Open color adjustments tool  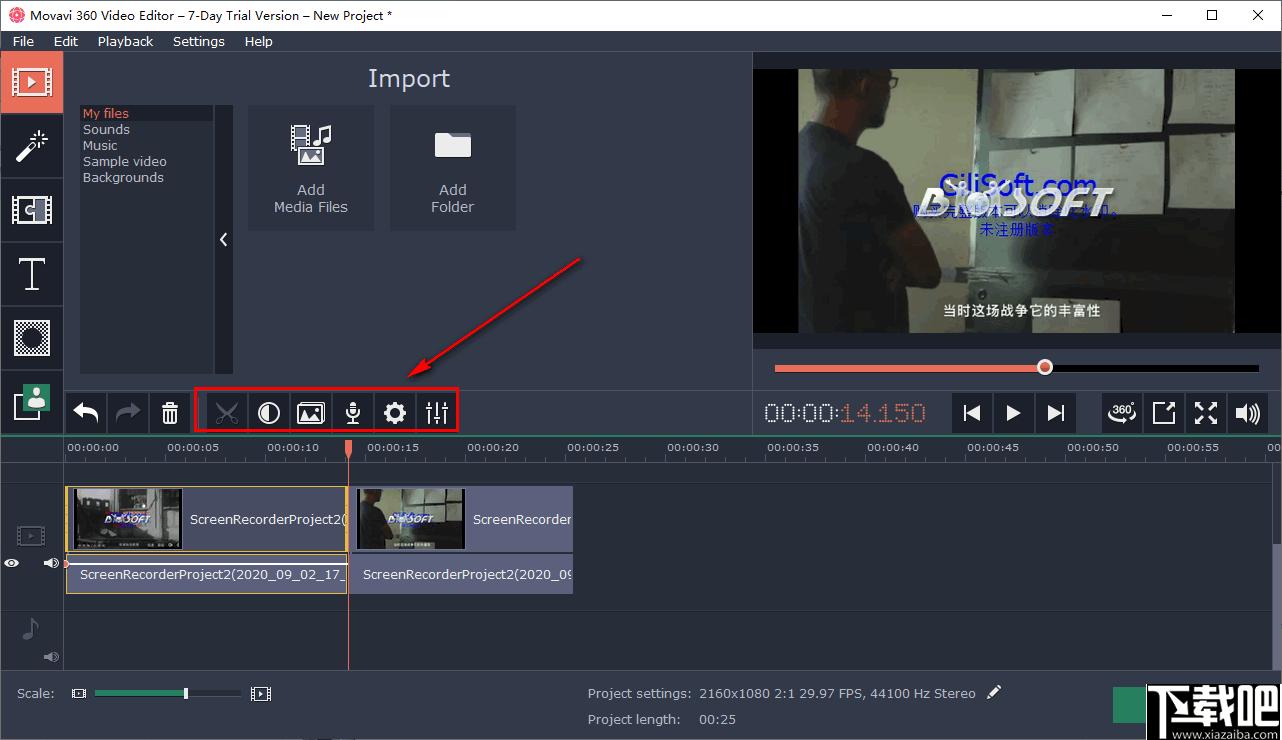pyautogui.click(x=269, y=412)
